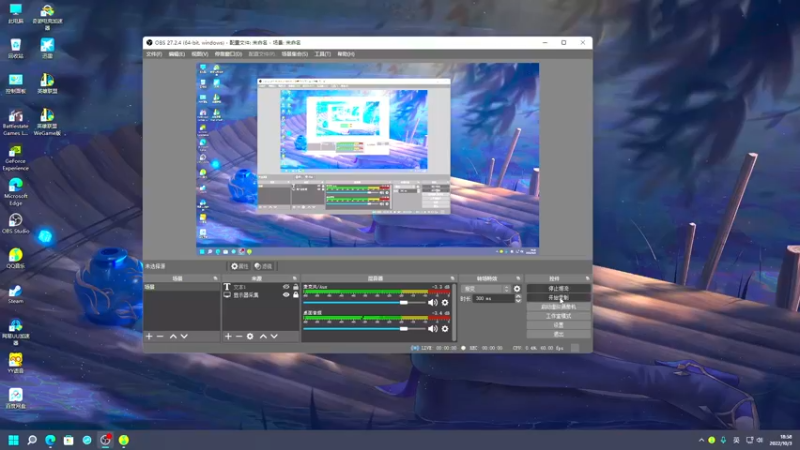Viewport: 800px width, 450px height.
Task: Undock the Controls panel via its header icon
Action: (x=587, y=279)
